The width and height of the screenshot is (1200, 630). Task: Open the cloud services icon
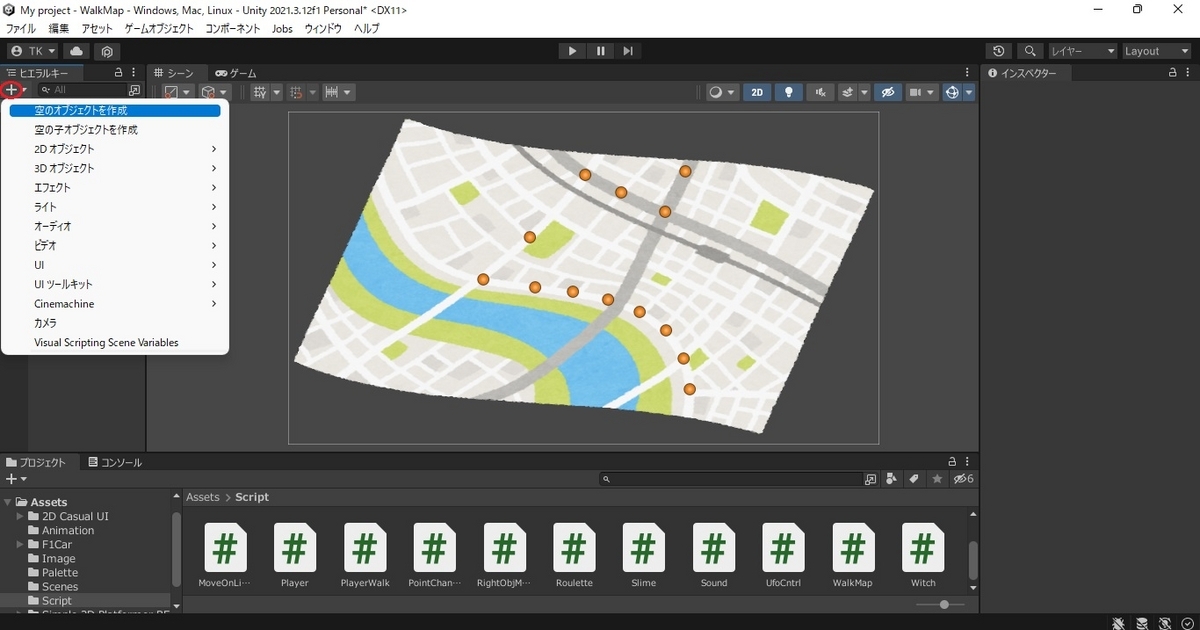coord(76,51)
